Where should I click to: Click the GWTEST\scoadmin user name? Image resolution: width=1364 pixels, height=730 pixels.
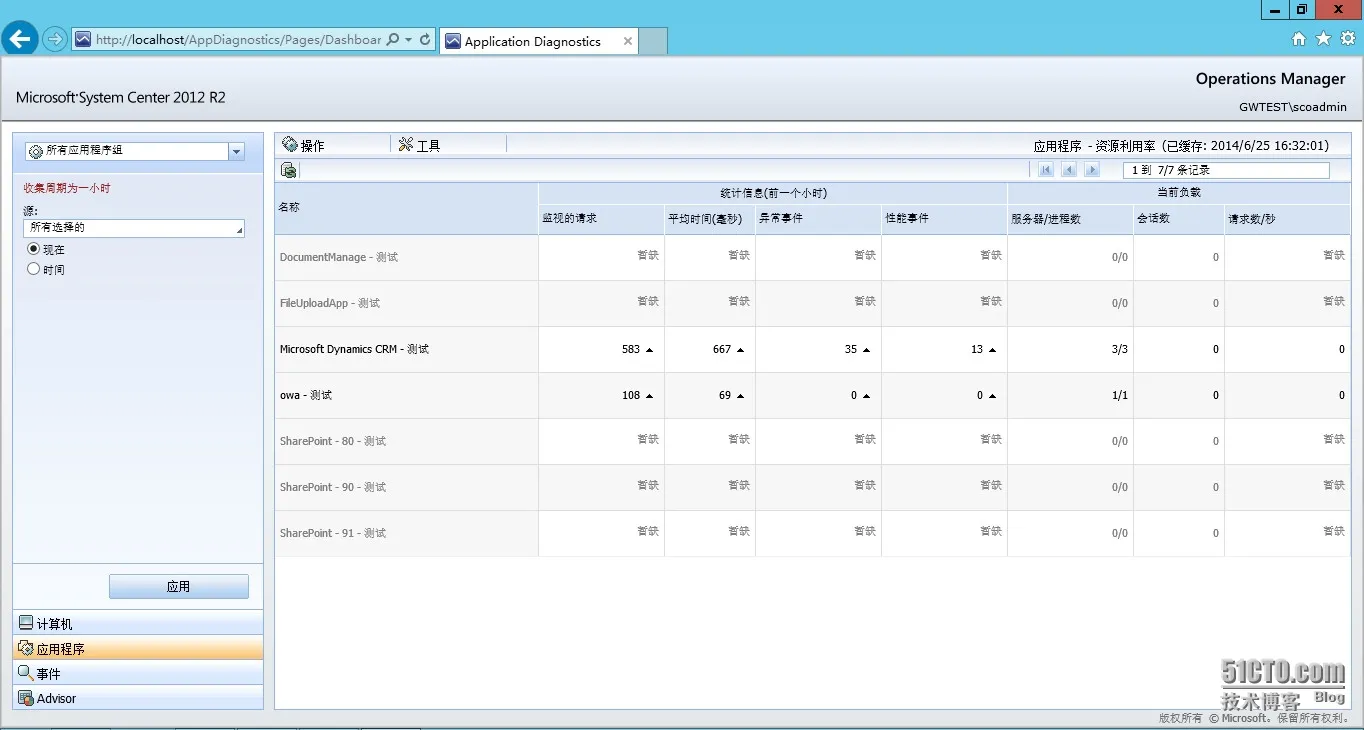pyautogui.click(x=1293, y=107)
